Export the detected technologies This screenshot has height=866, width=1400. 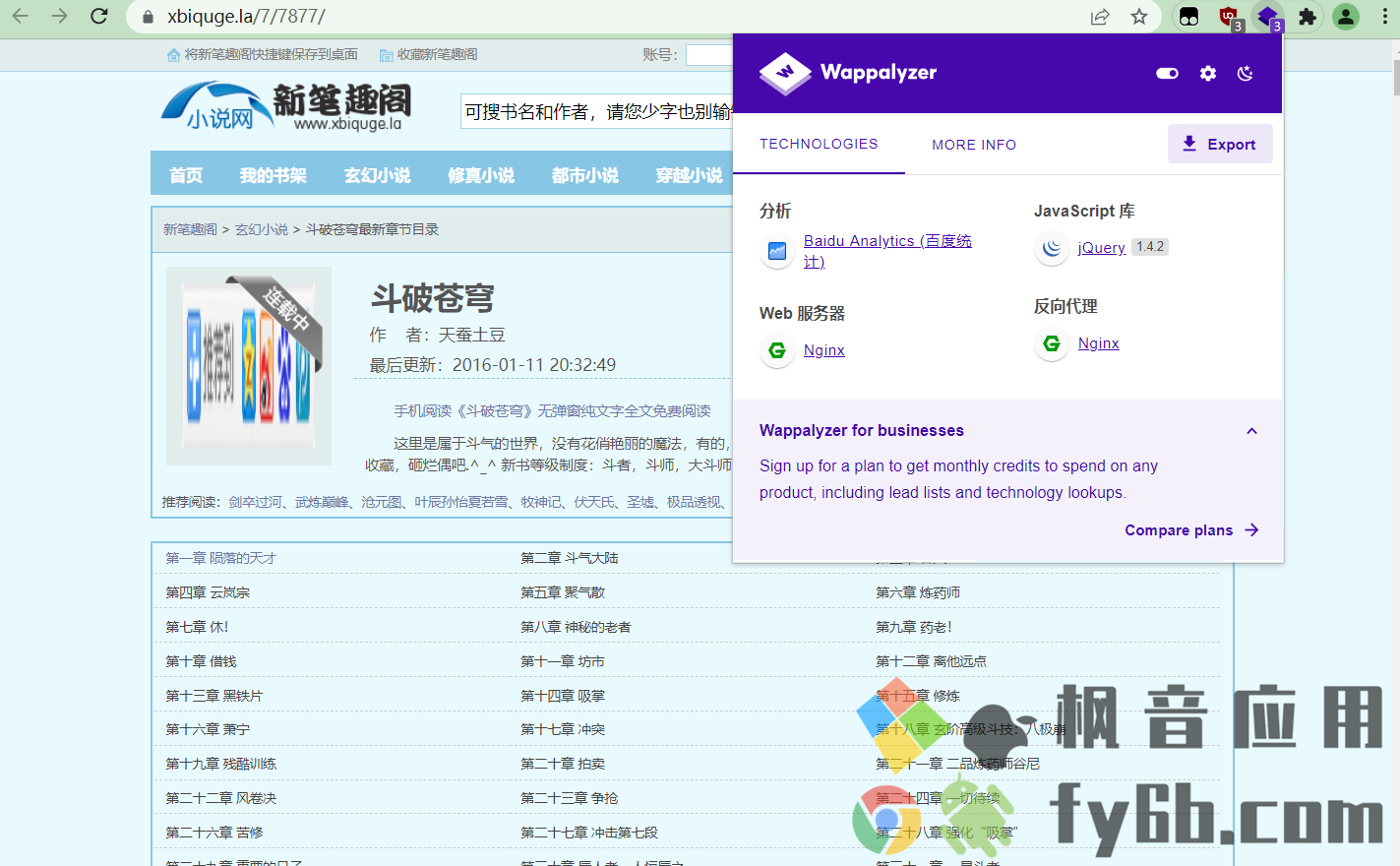pyautogui.click(x=1220, y=144)
